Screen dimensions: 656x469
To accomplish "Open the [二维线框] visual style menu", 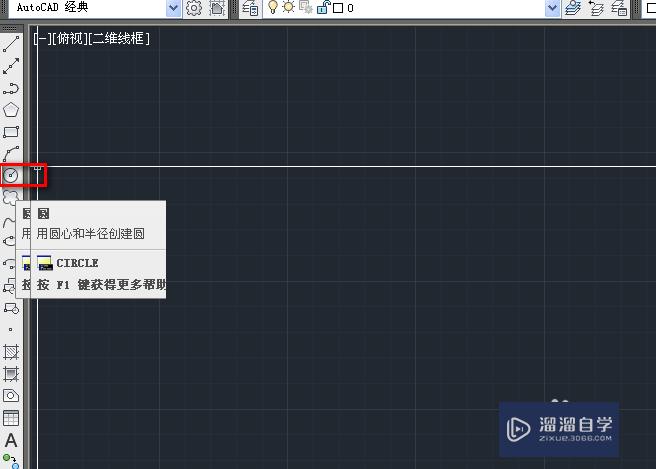I will coord(119,38).
